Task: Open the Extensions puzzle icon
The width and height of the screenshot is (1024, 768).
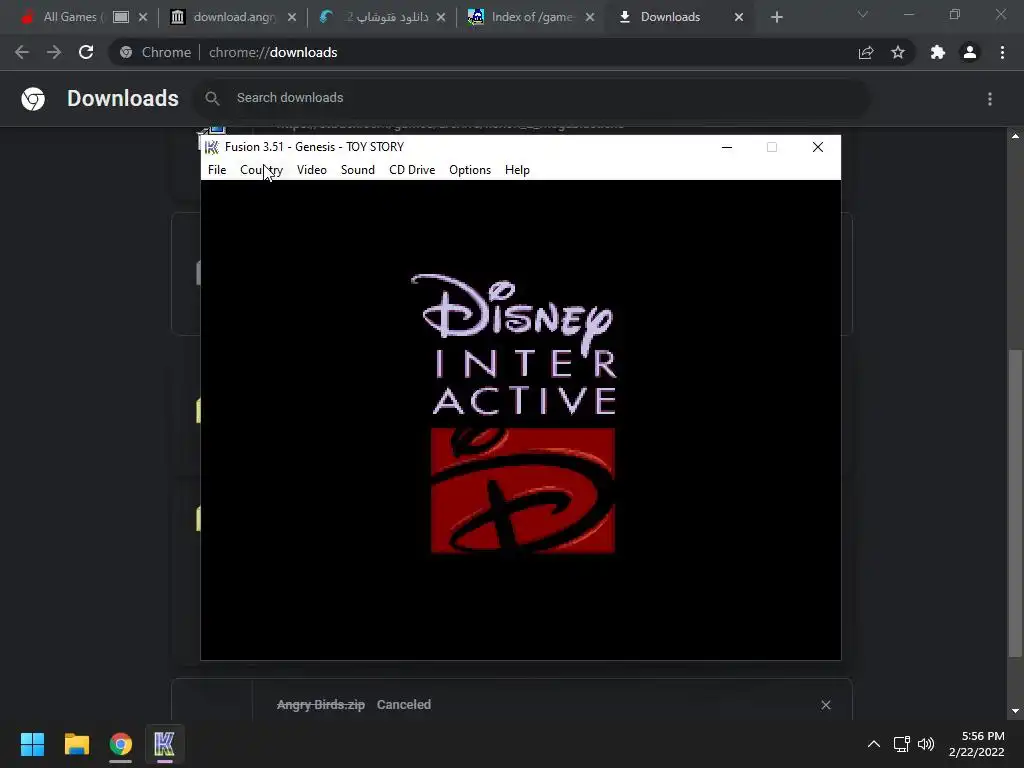Action: click(x=938, y=52)
